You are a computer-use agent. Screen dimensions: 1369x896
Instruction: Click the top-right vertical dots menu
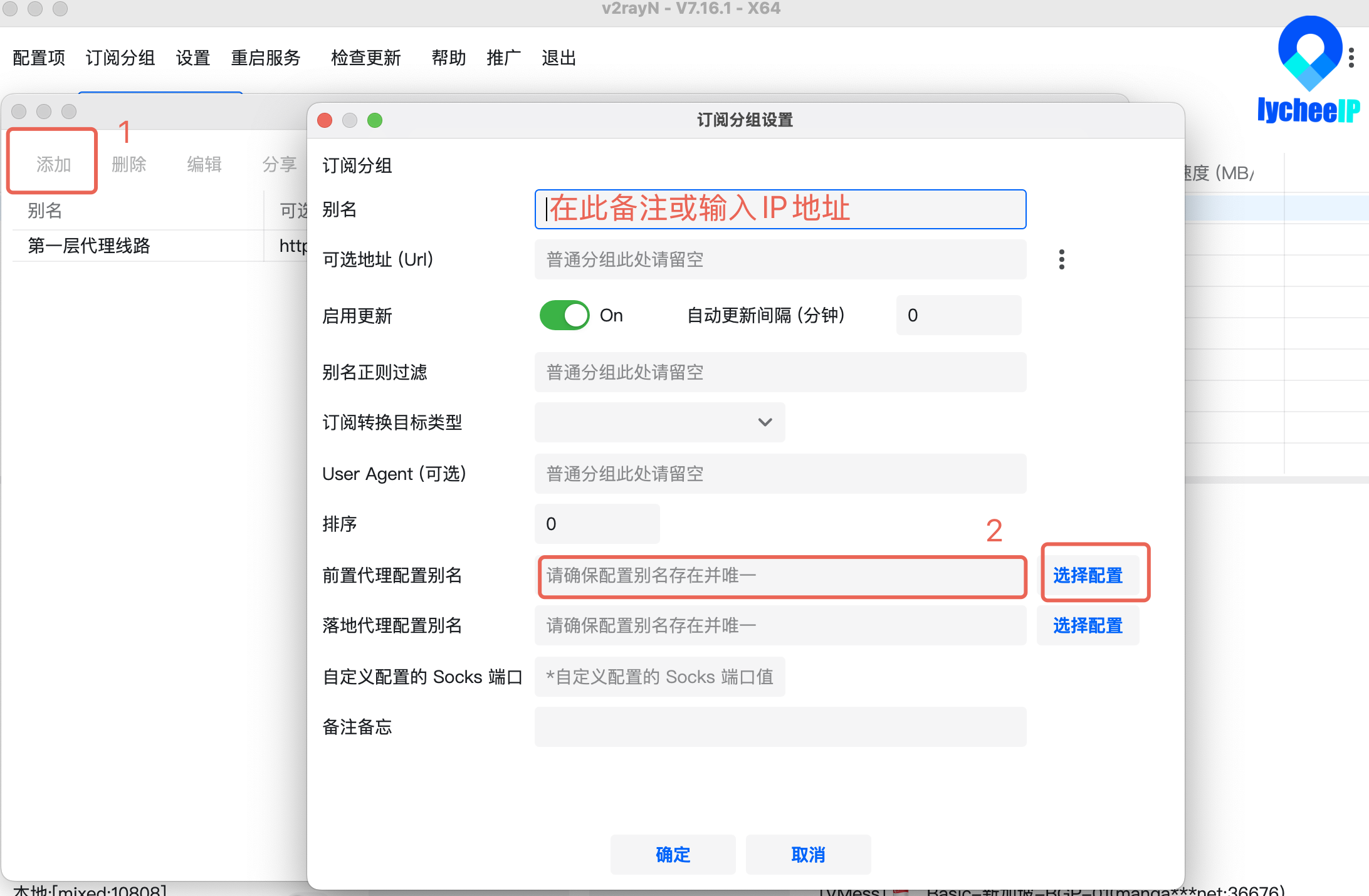(1351, 58)
